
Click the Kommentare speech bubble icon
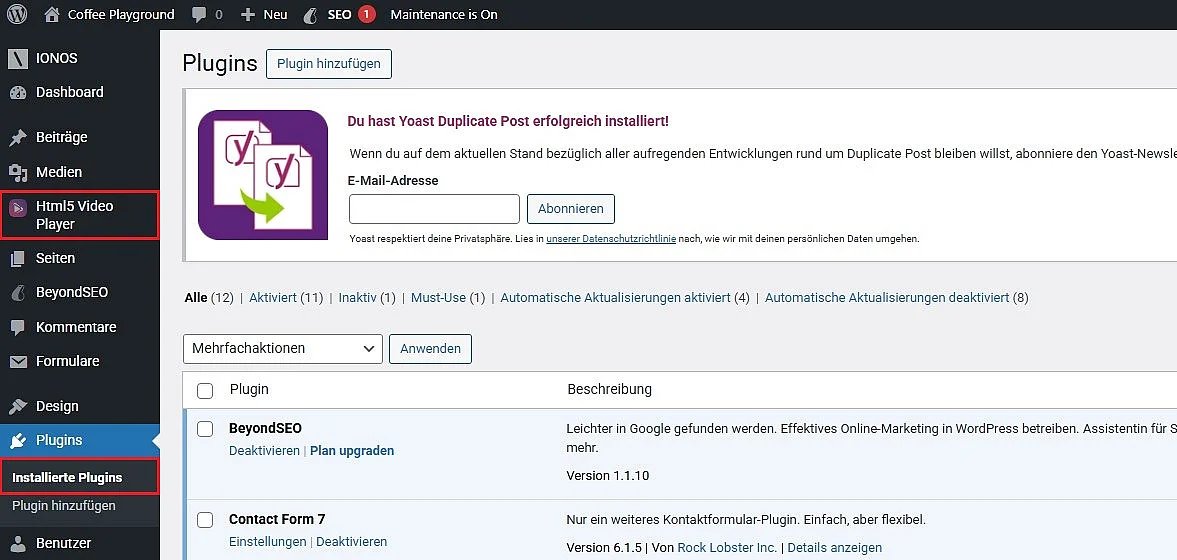pos(18,328)
